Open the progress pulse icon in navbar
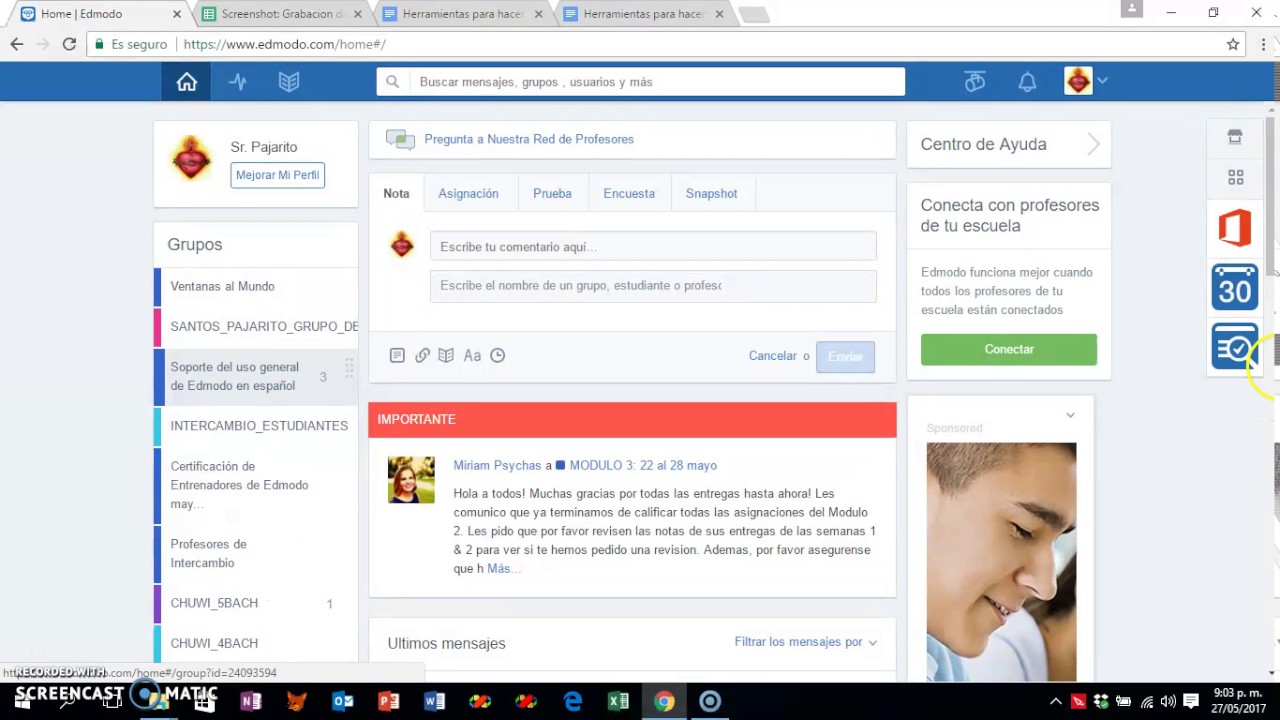 point(238,82)
